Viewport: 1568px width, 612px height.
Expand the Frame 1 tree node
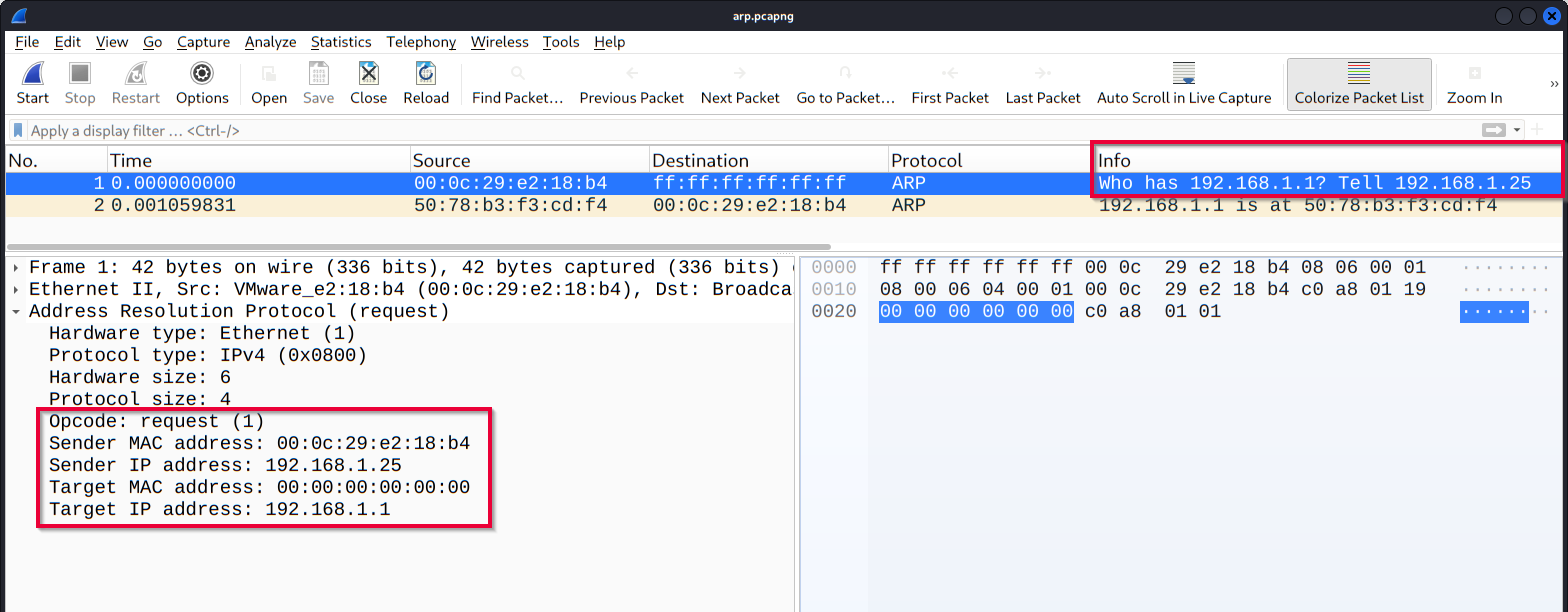pyautogui.click(x=17, y=267)
